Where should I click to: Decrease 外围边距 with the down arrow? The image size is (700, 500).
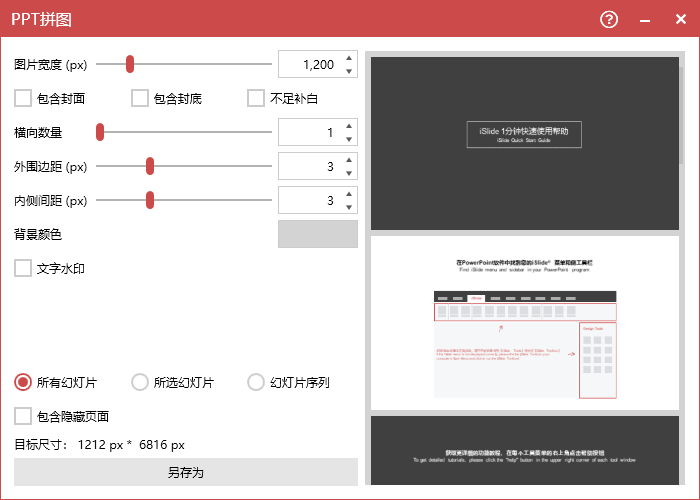tap(349, 173)
